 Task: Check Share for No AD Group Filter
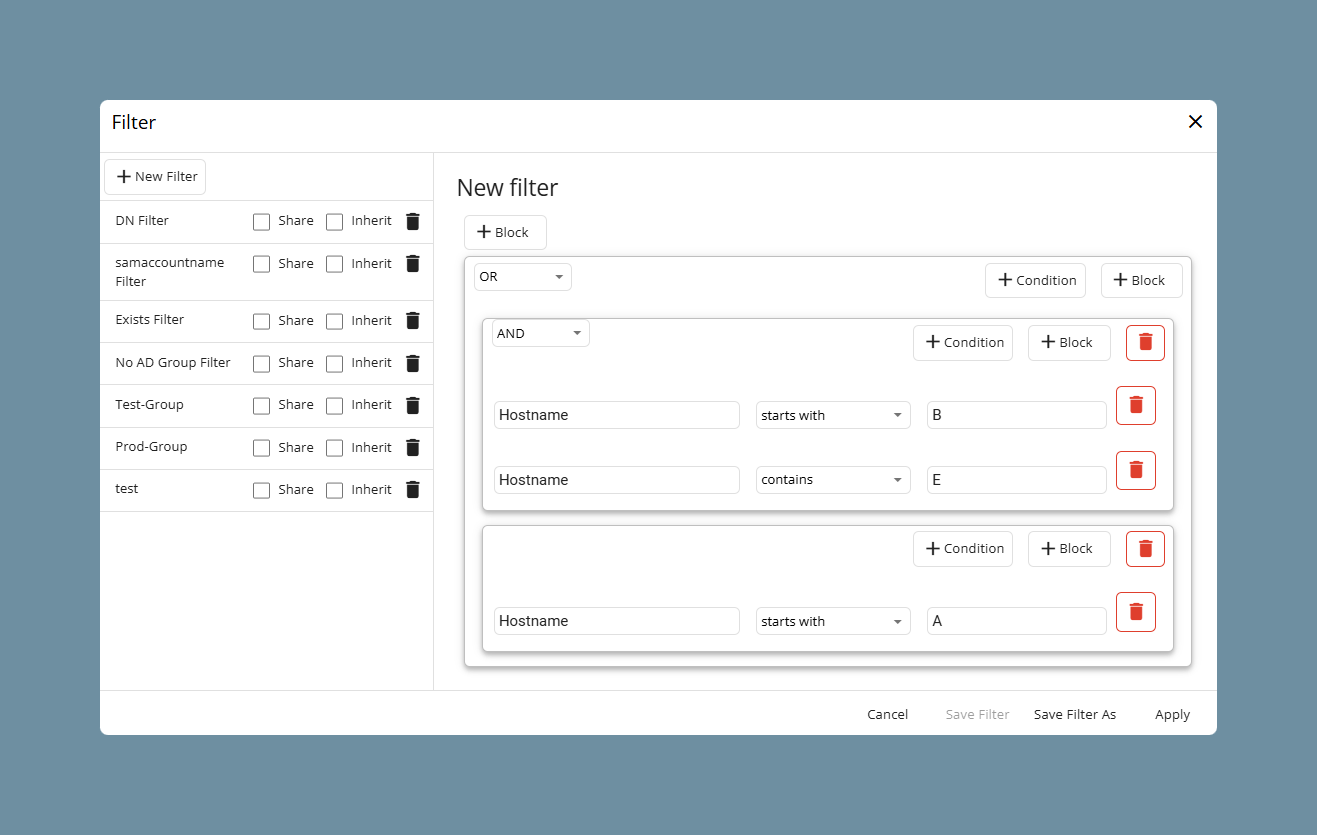(261, 363)
